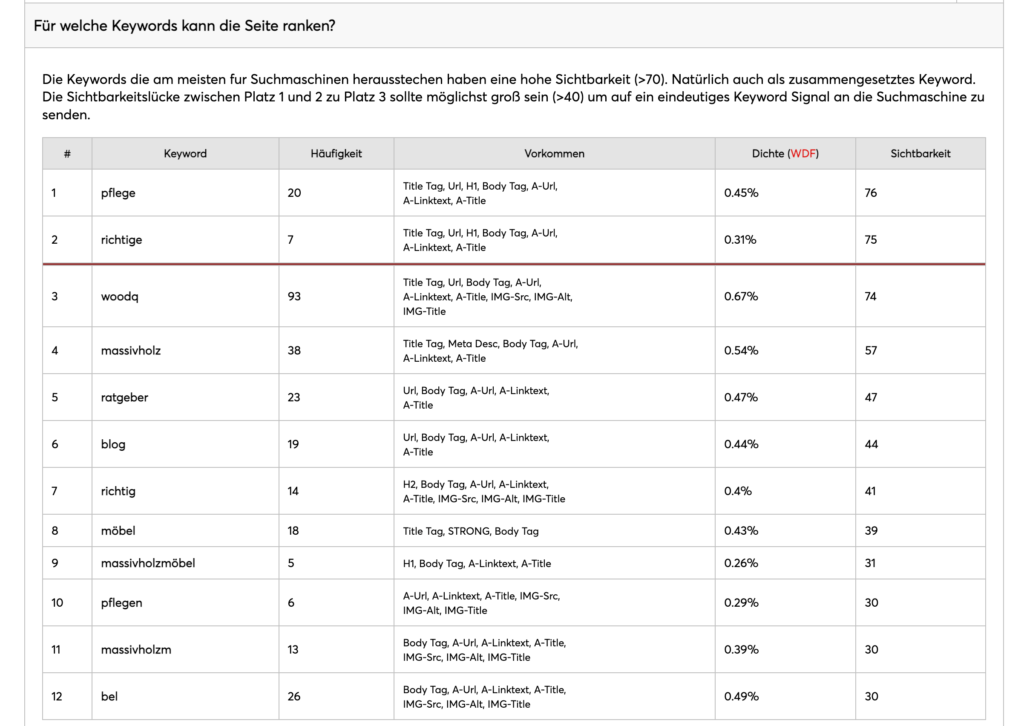Sort by Keyword column header
Image resolution: width=1024 pixels, height=726 pixels.
point(185,153)
